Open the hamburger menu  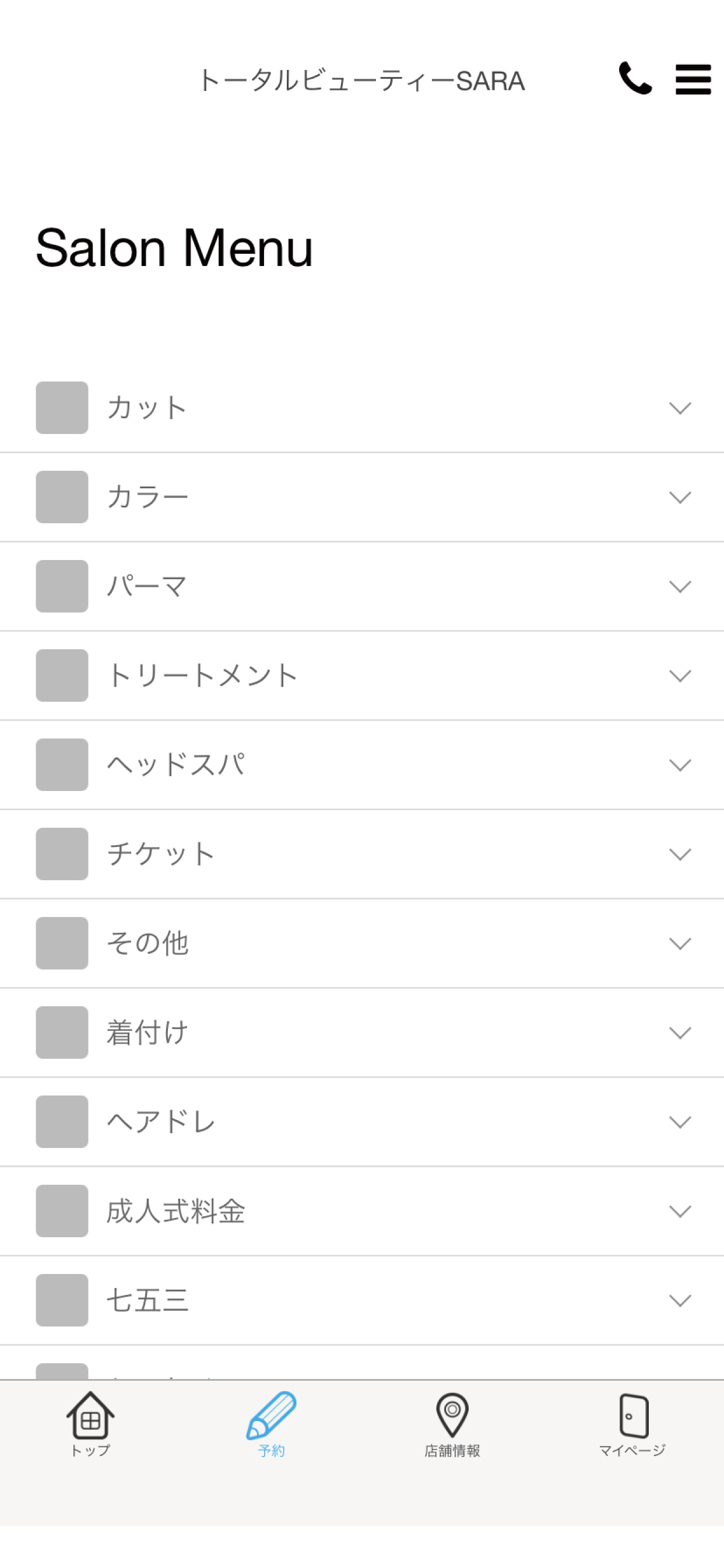[693, 79]
